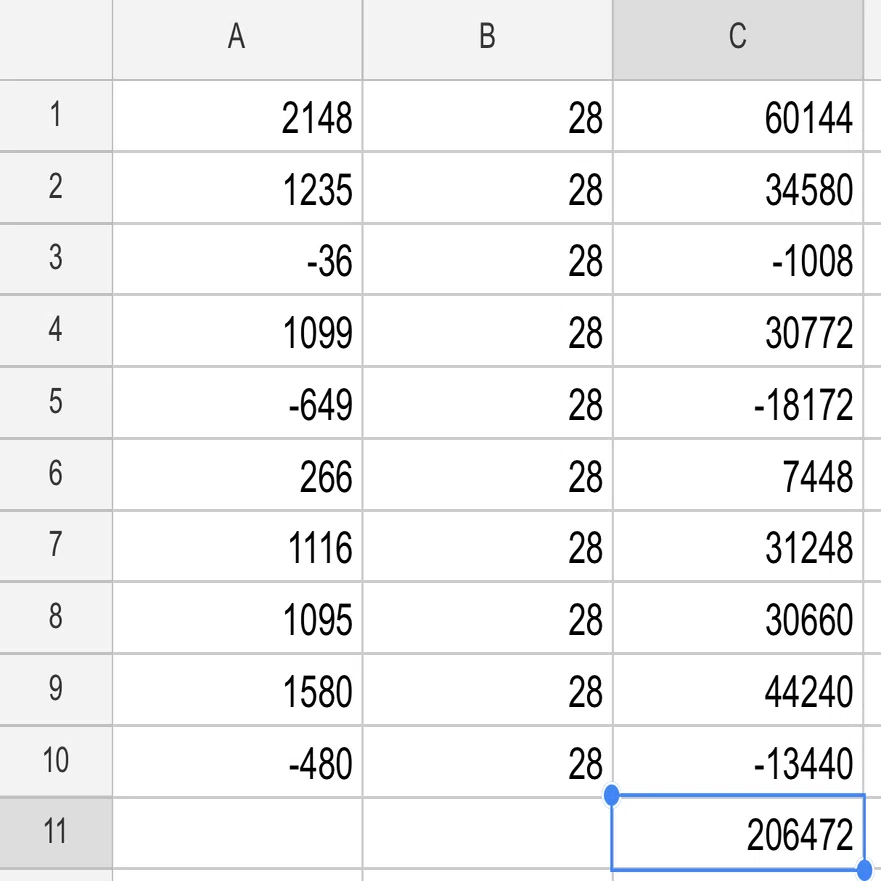Click cell containing 1235
881x881 pixels.
coord(237,187)
